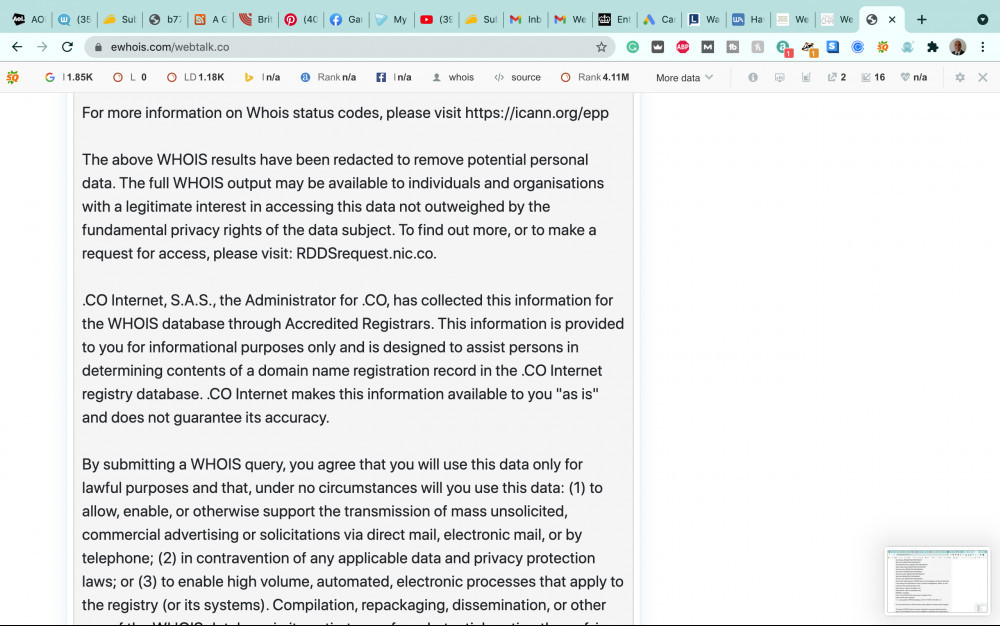Open the whois link in SEOquake bar
1000x626 pixels.
click(x=453, y=77)
